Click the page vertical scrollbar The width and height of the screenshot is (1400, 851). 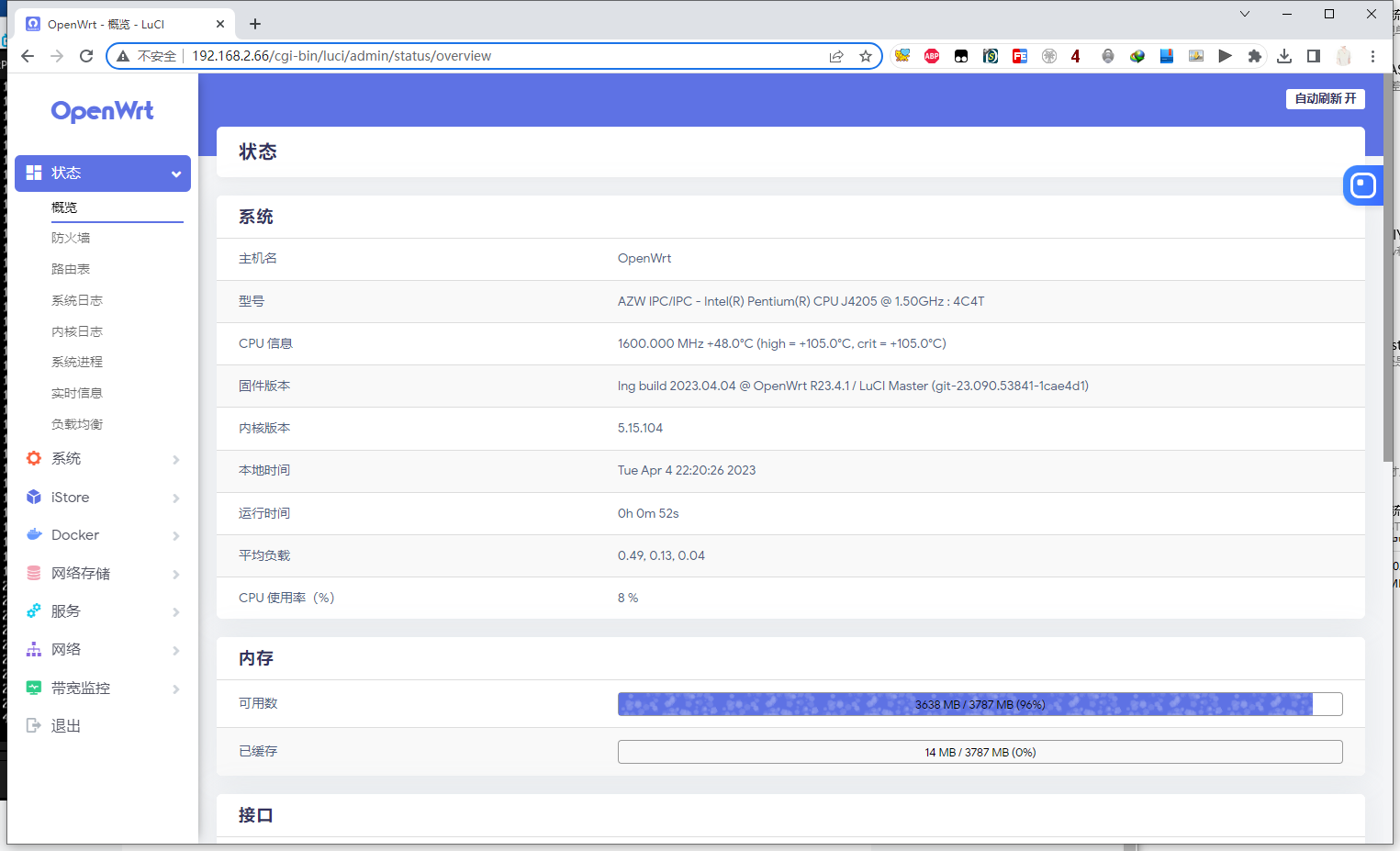pos(1388,268)
